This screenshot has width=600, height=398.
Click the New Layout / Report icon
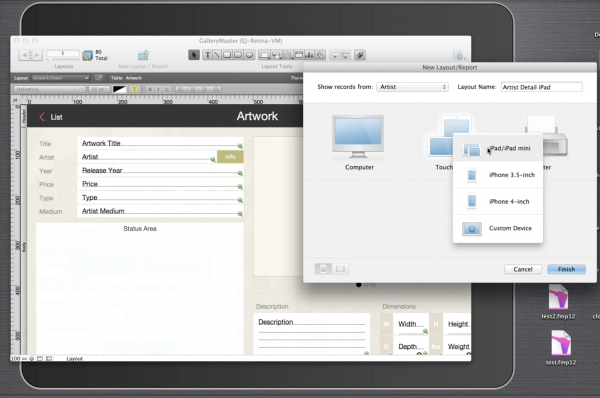(x=143, y=55)
